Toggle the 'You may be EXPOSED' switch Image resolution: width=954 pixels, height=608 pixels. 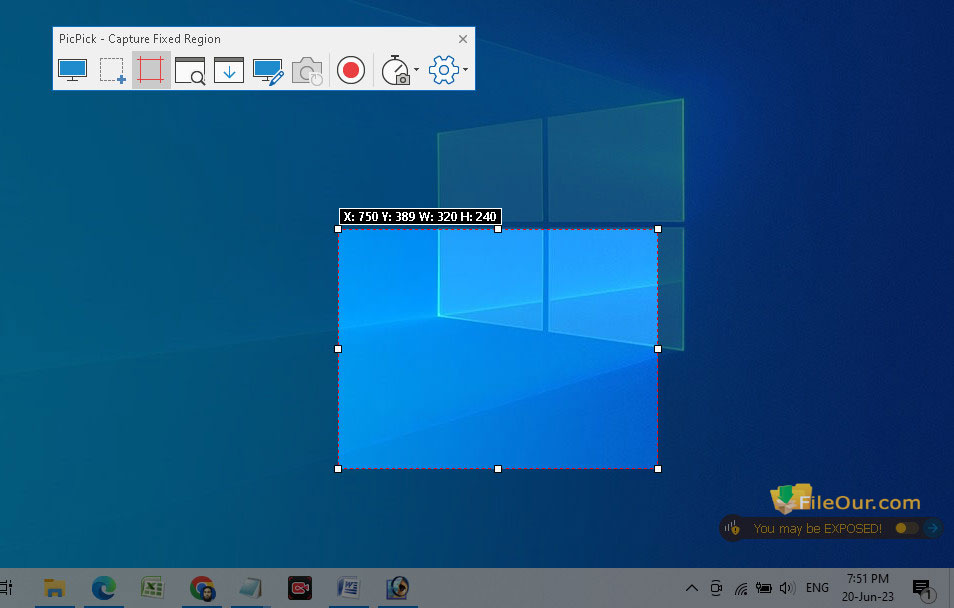(906, 528)
